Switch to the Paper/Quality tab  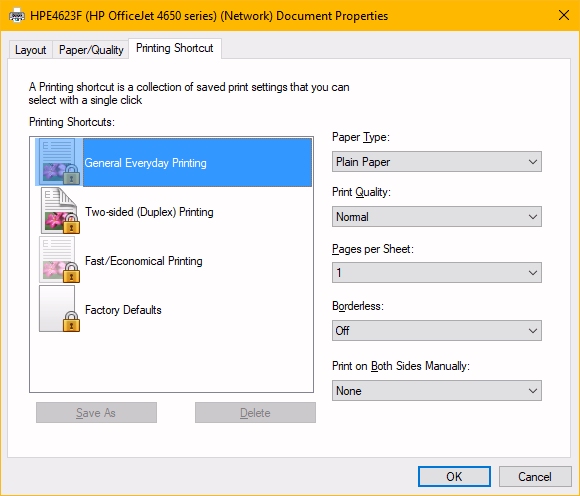91,50
